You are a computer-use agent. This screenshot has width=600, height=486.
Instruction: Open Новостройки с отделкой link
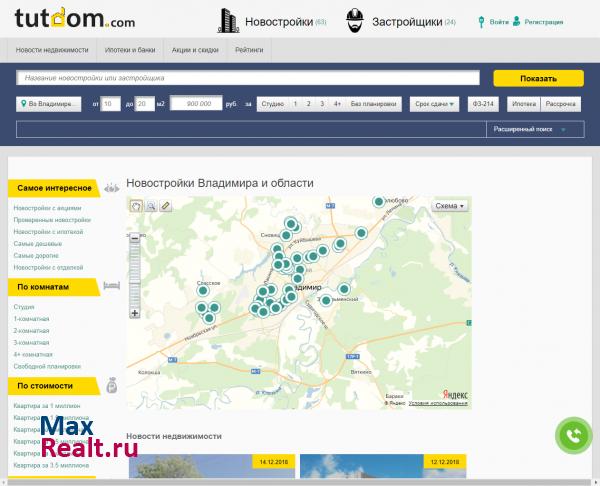(x=48, y=267)
